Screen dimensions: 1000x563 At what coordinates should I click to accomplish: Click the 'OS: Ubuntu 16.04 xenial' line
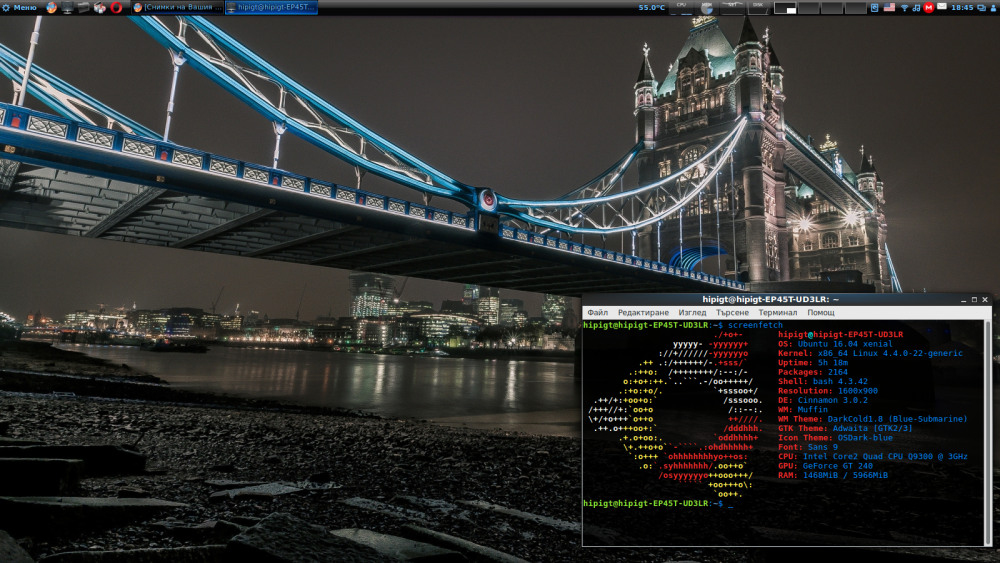click(835, 344)
